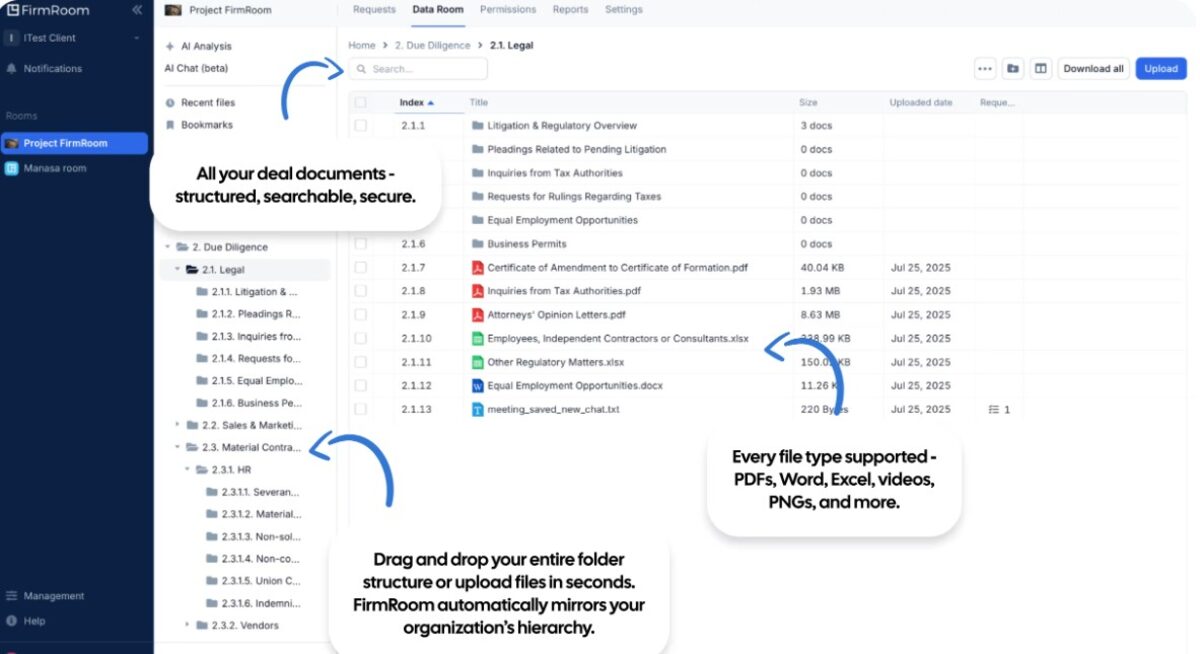Sort by the Index column header

click(x=416, y=102)
